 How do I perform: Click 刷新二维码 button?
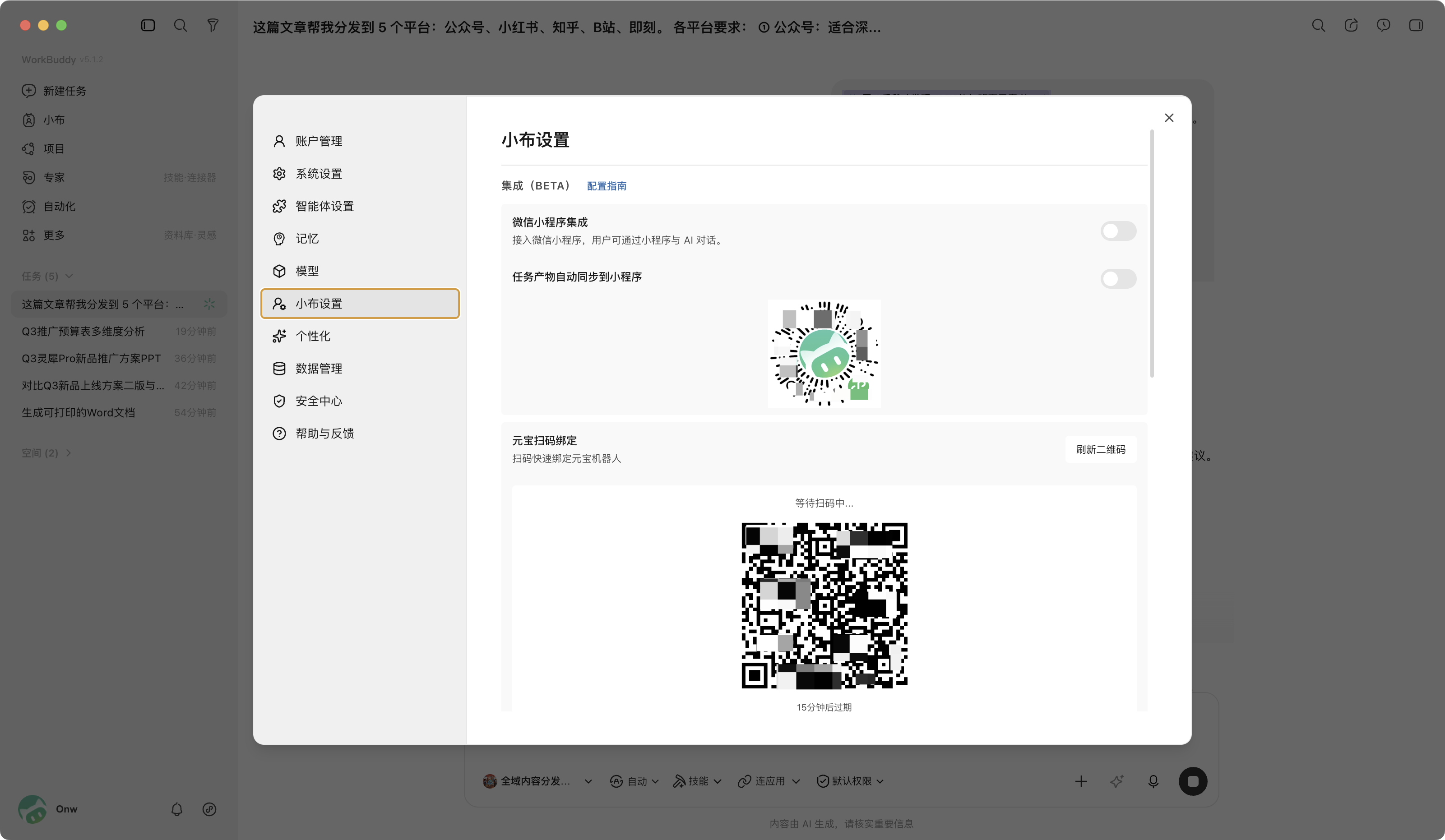click(x=1100, y=449)
